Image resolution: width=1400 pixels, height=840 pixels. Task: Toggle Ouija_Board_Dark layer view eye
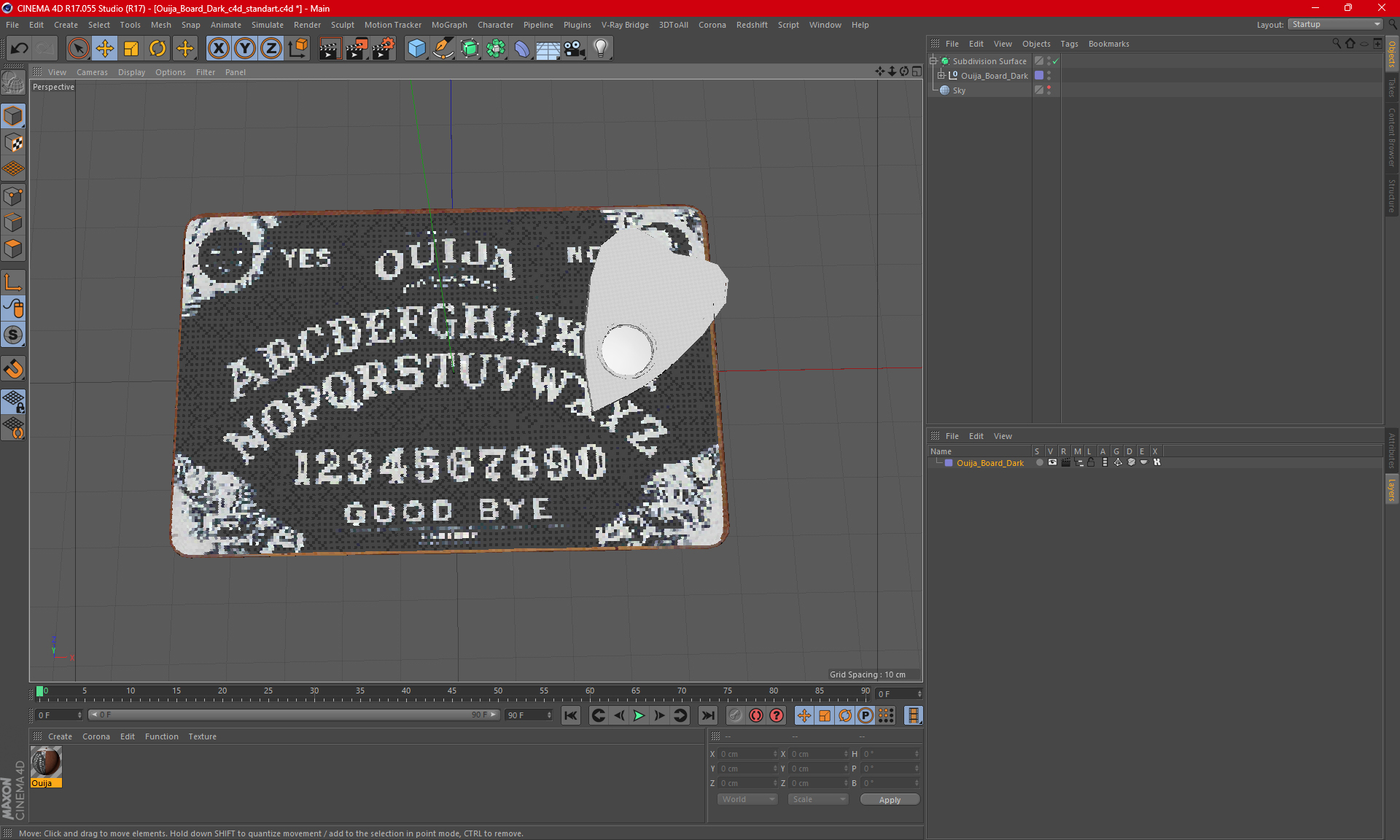pyautogui.click(x=1052, y=462)
